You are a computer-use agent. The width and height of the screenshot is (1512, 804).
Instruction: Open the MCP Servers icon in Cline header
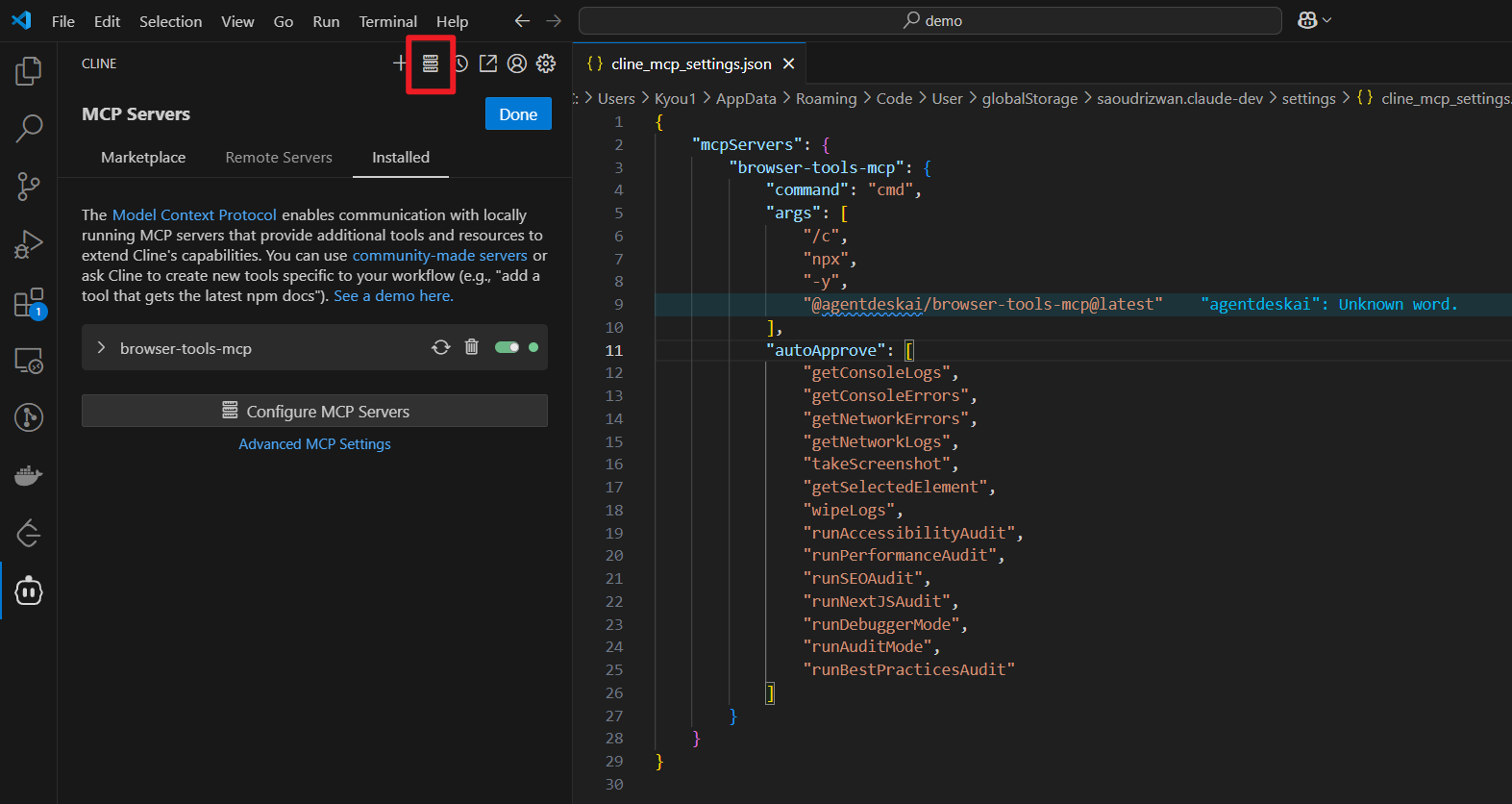(431, 63)
